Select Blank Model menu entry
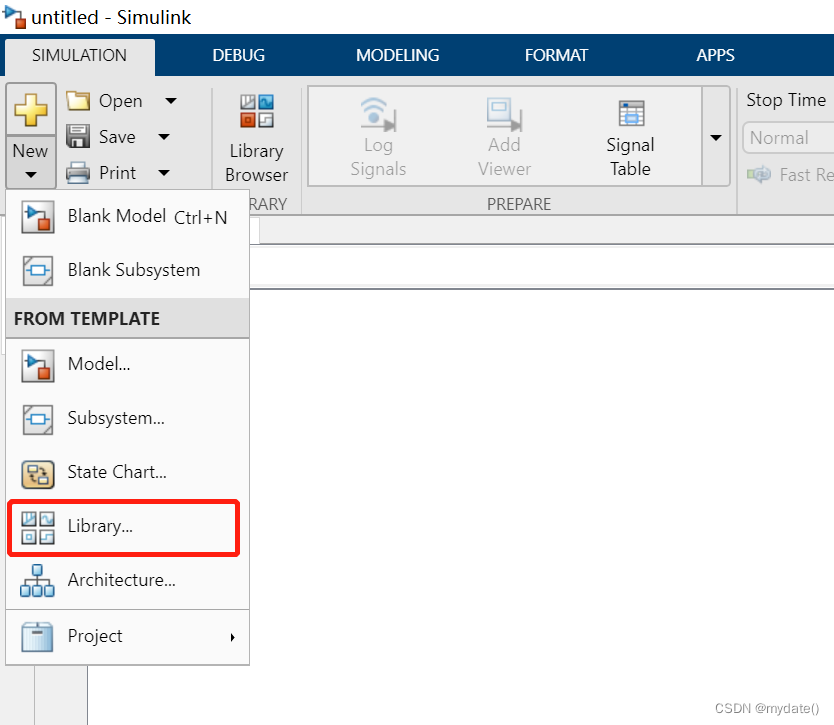This screenshot has width=834, height=725. [128, 216]
